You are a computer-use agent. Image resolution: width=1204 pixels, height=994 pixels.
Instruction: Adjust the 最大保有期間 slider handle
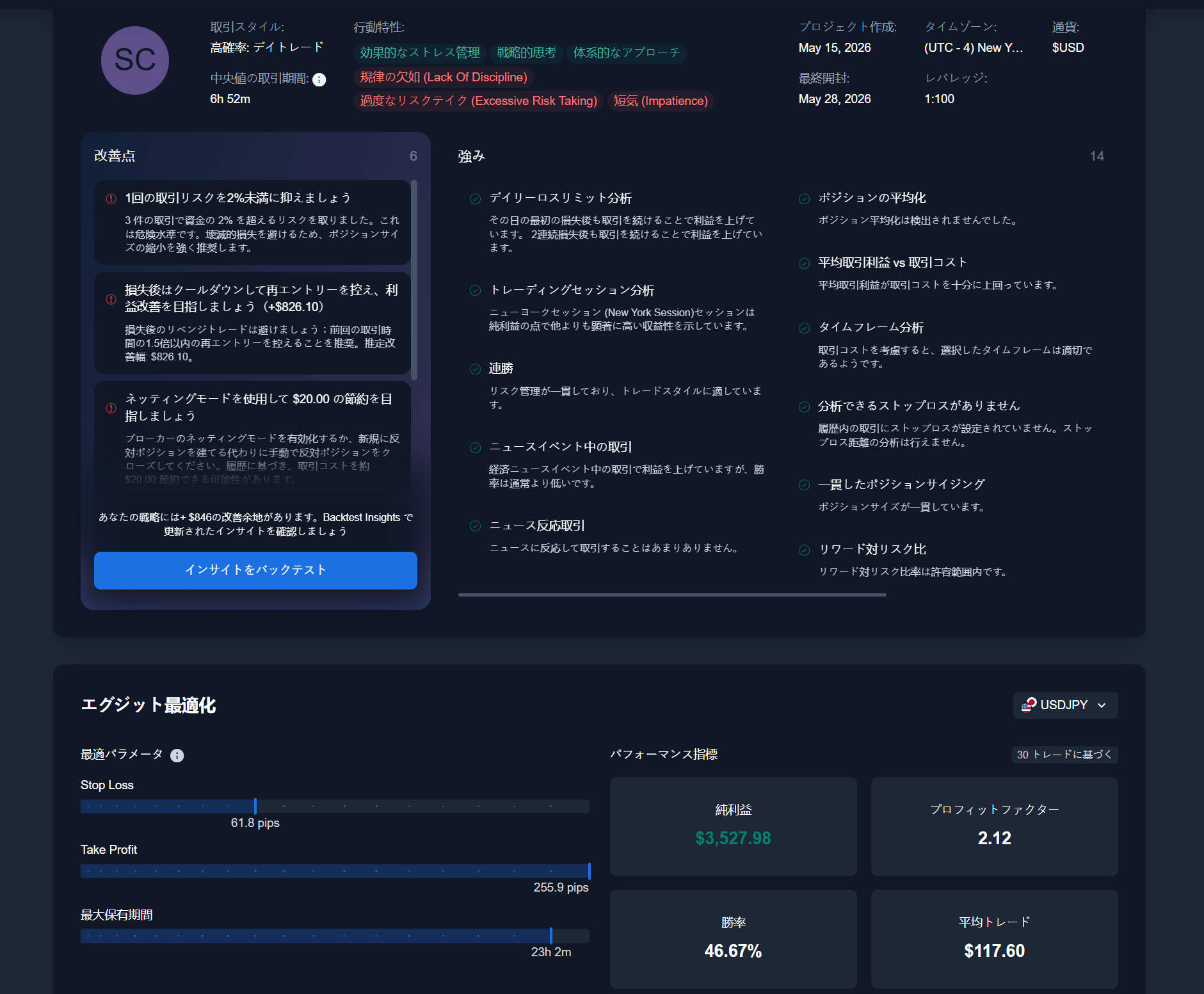[550, 936]
